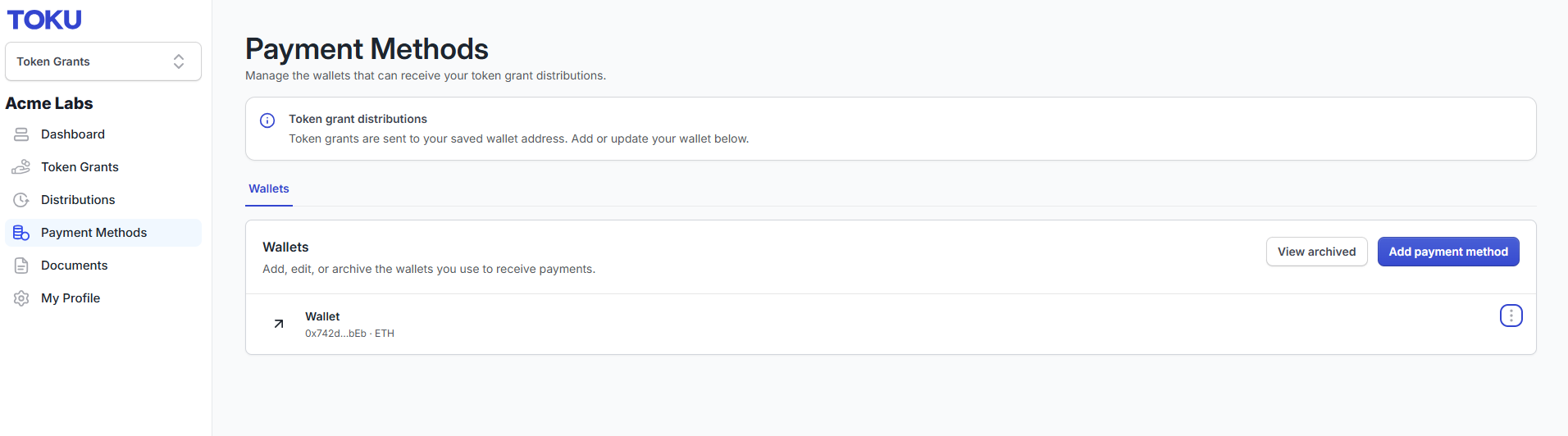Click the Distributions clock icon
The height and width of the screenshot is (436, 1568).
point(21,200)
